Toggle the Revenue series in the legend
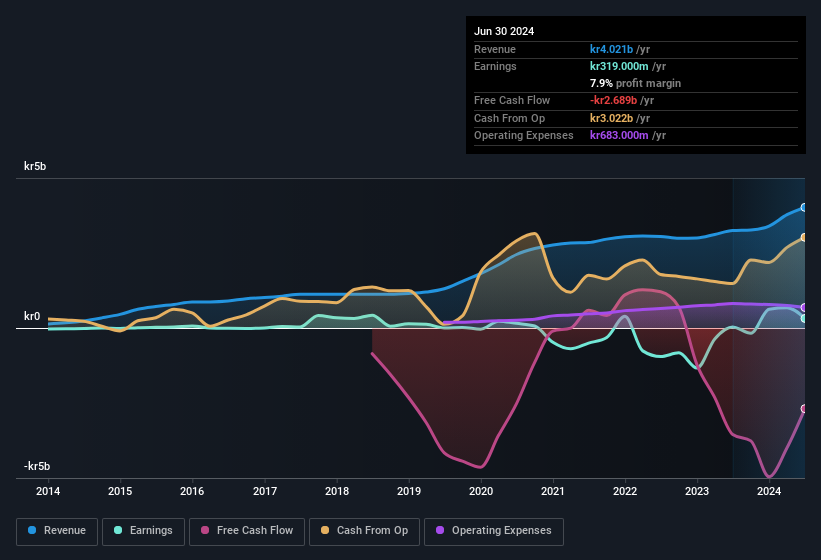Image resolution: width=821 pixels, height=560 pixels. tap(58, 531)
